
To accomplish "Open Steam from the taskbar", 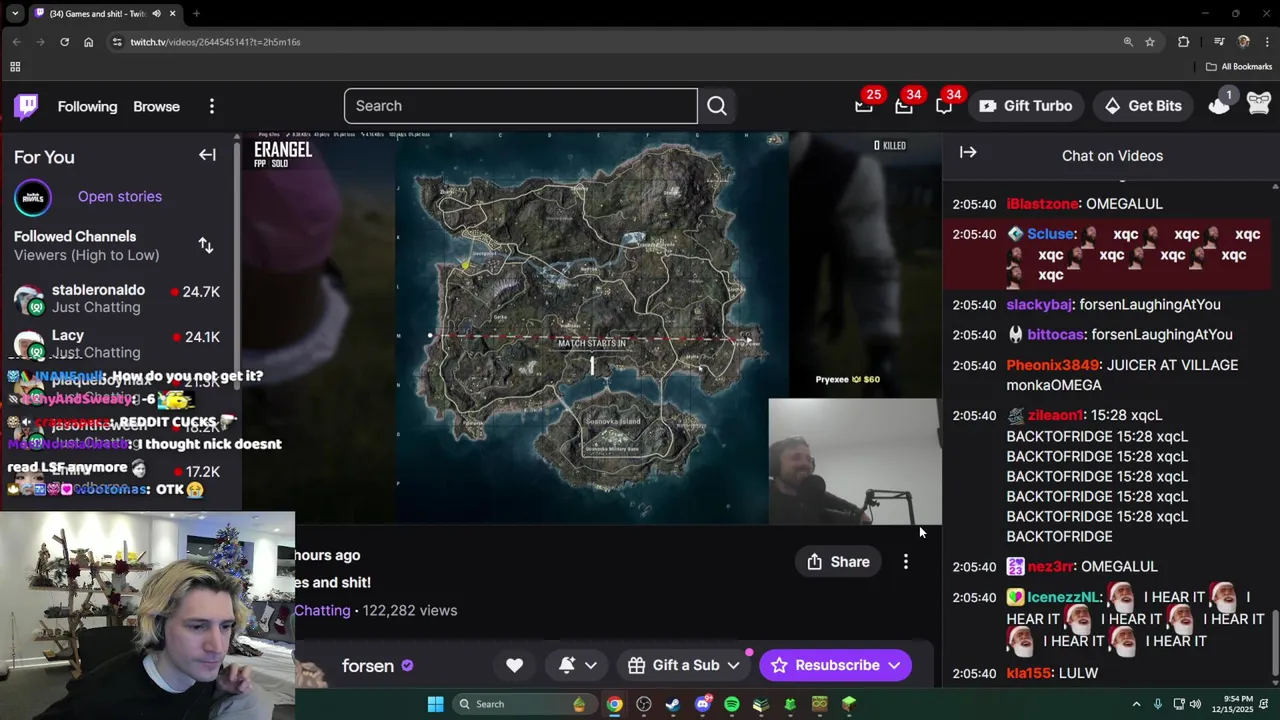I will (673, 704).
